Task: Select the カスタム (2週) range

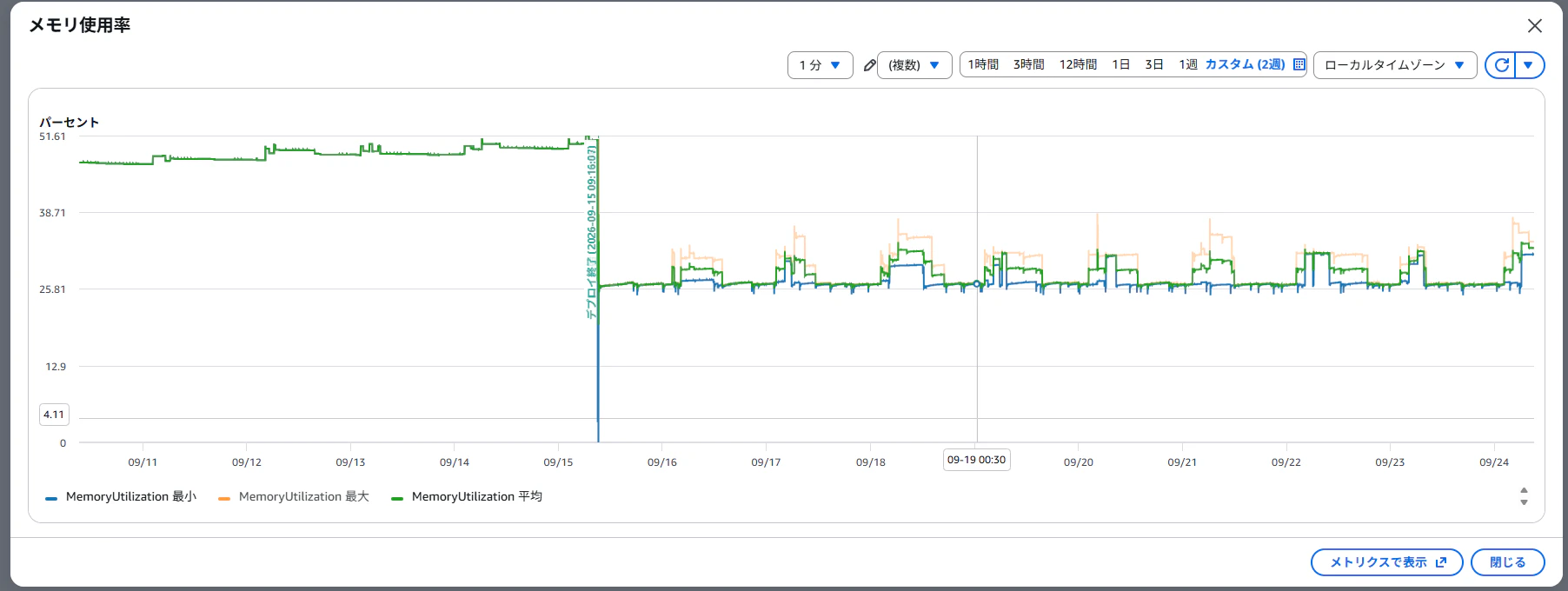Action: click(x=1245, y=64)
